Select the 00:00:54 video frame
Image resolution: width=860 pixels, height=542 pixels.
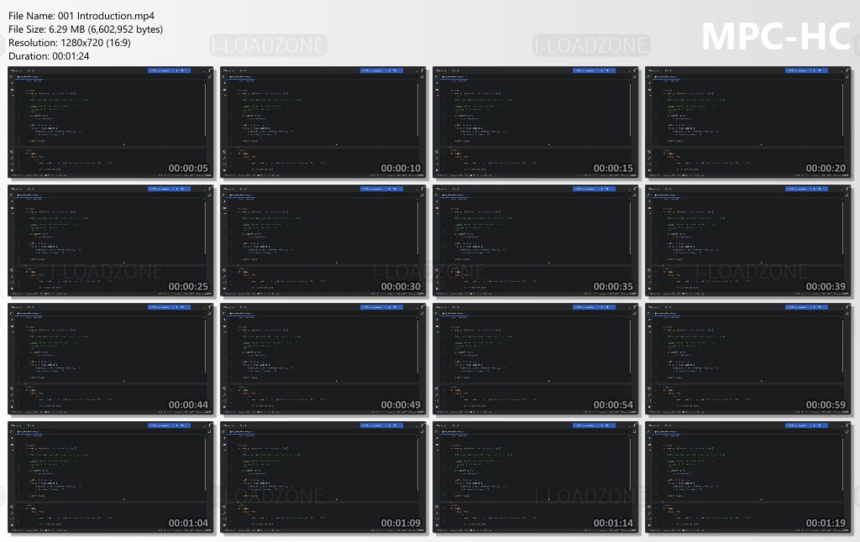click(x=536, y=359)
